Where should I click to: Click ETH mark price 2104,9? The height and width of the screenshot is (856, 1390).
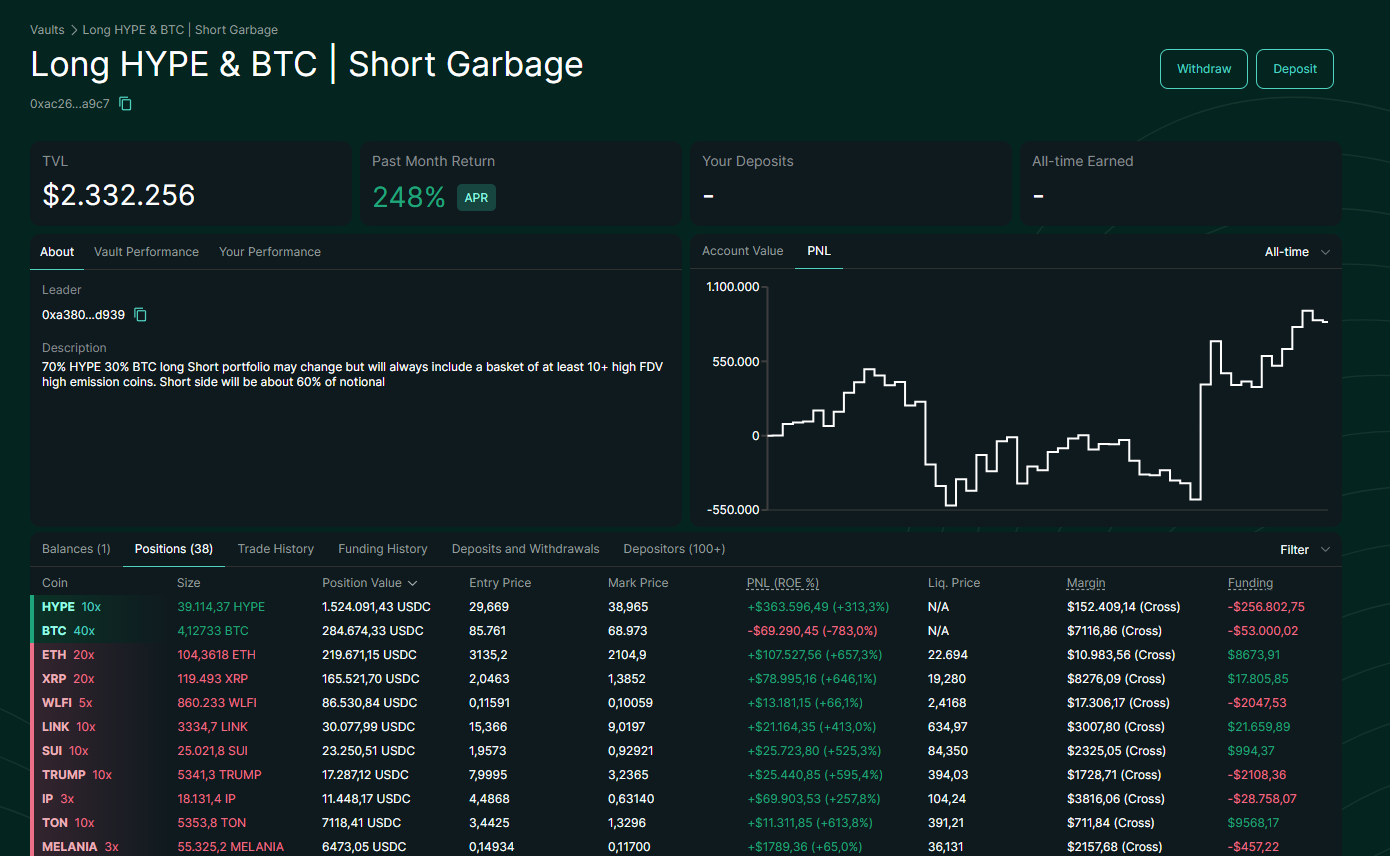[628, 655]
